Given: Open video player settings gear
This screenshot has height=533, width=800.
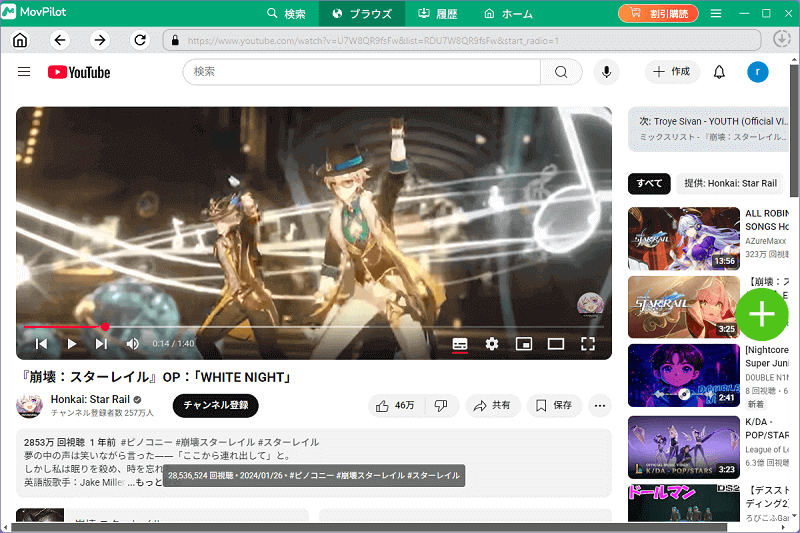Looking at the screenshot, I should 492,344.
